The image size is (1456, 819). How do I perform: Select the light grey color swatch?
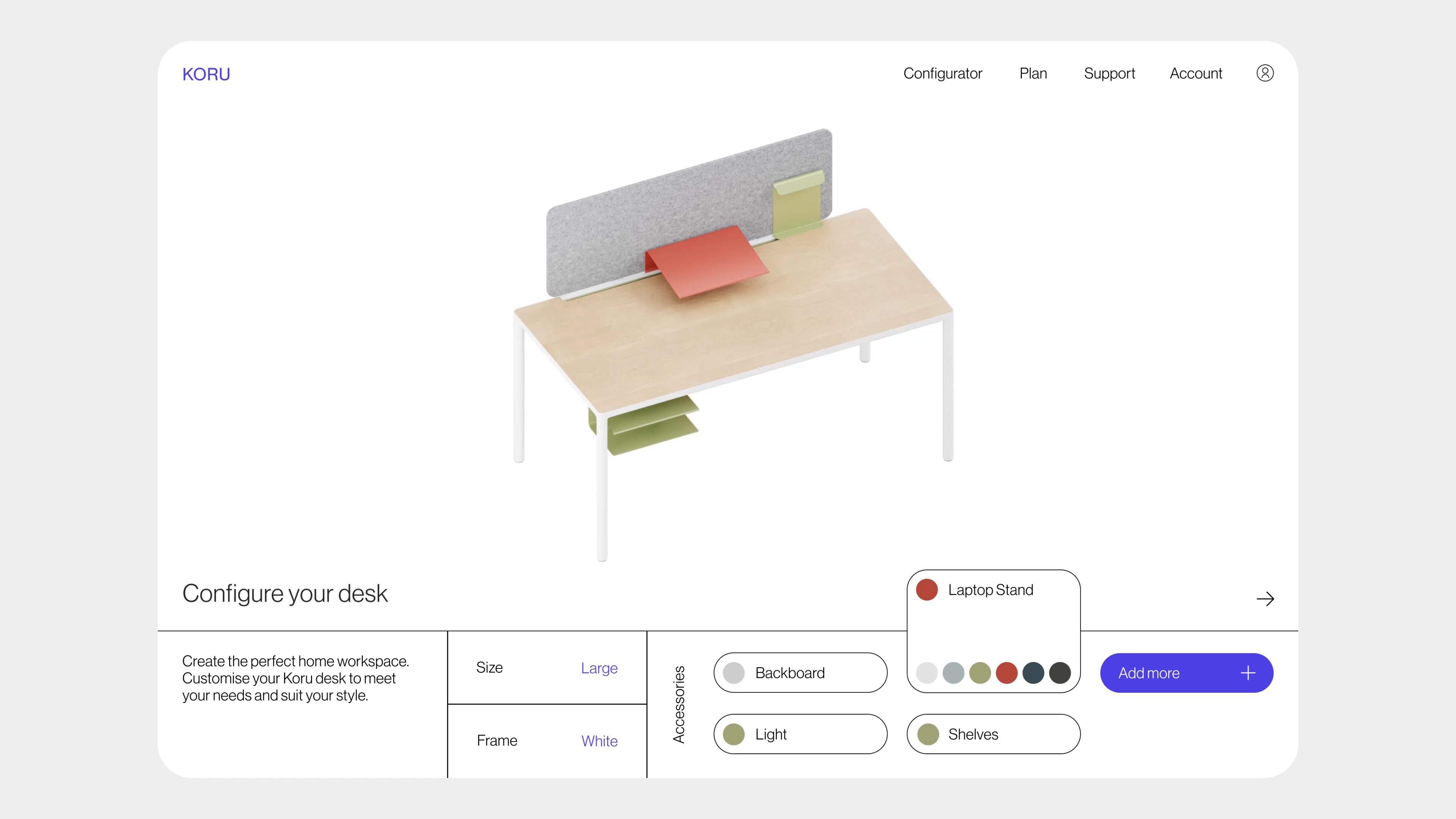click(x=926, y=673)
